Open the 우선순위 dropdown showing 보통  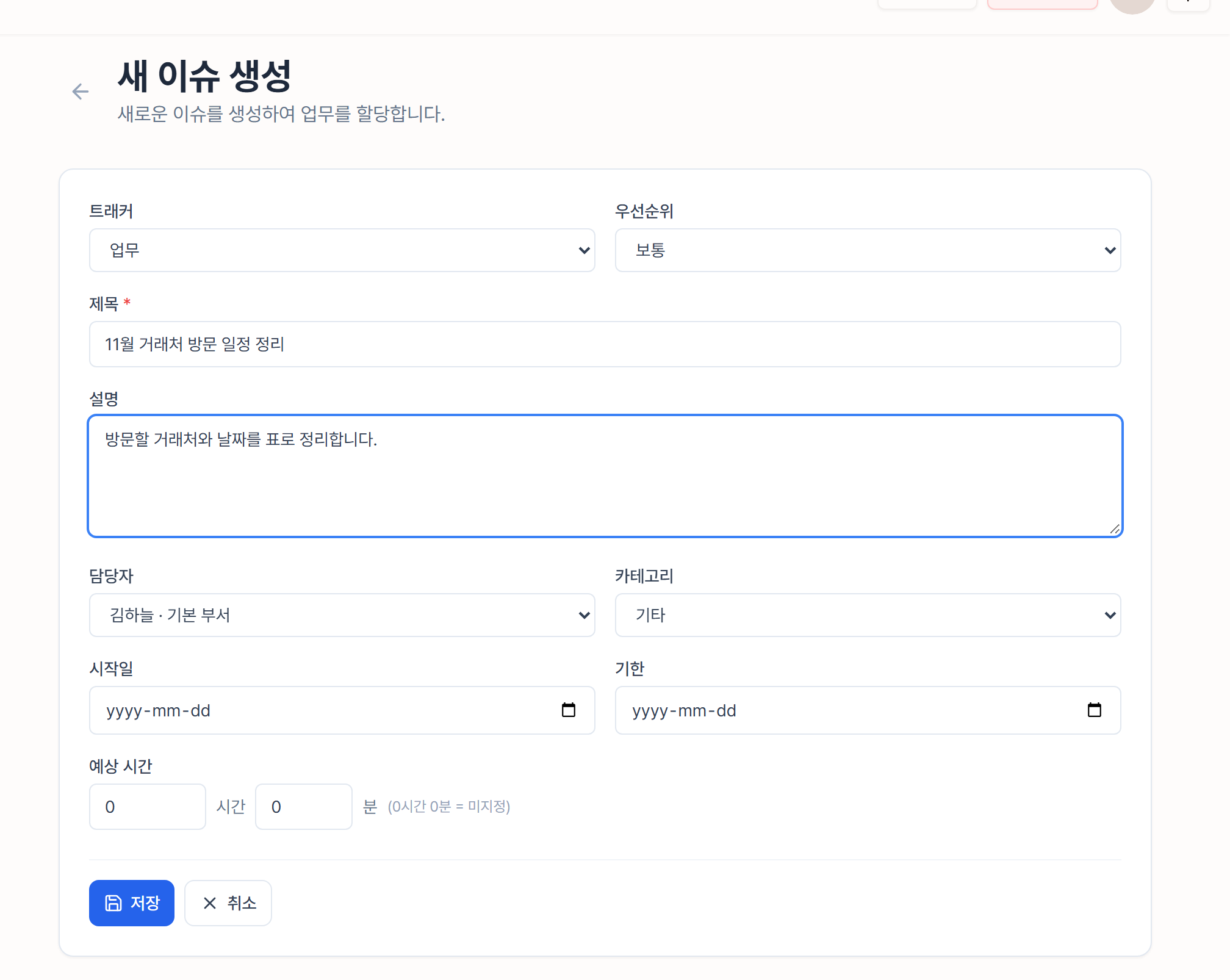(868, 250)
